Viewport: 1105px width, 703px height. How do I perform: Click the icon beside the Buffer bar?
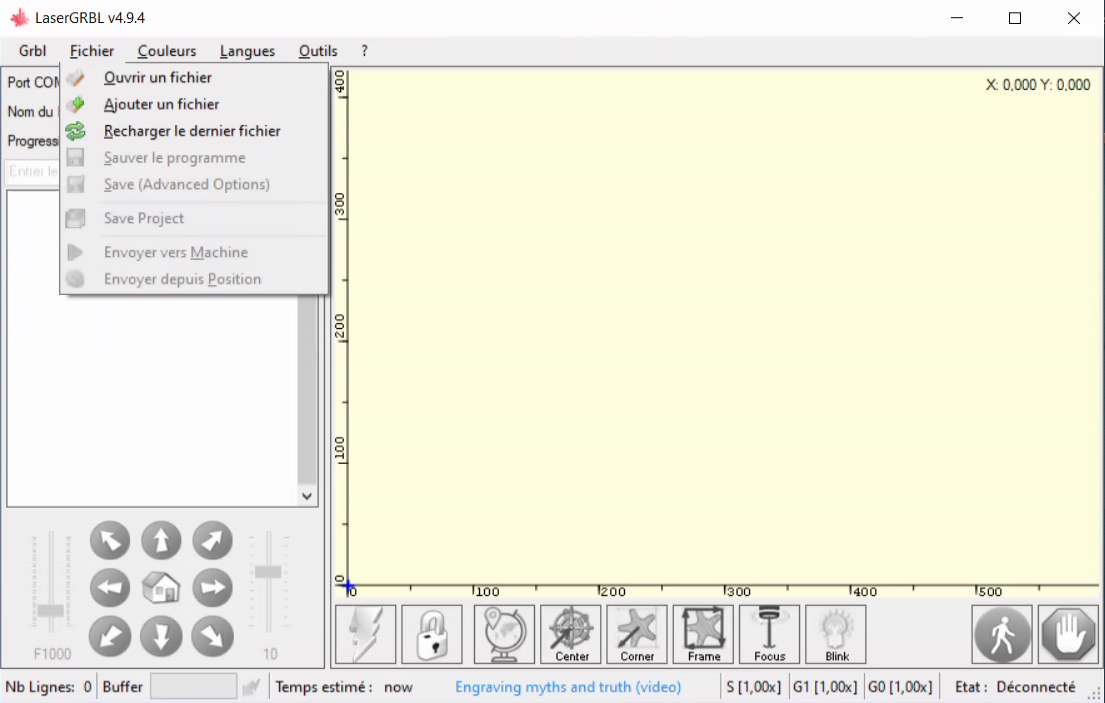(x=251, y=687)
